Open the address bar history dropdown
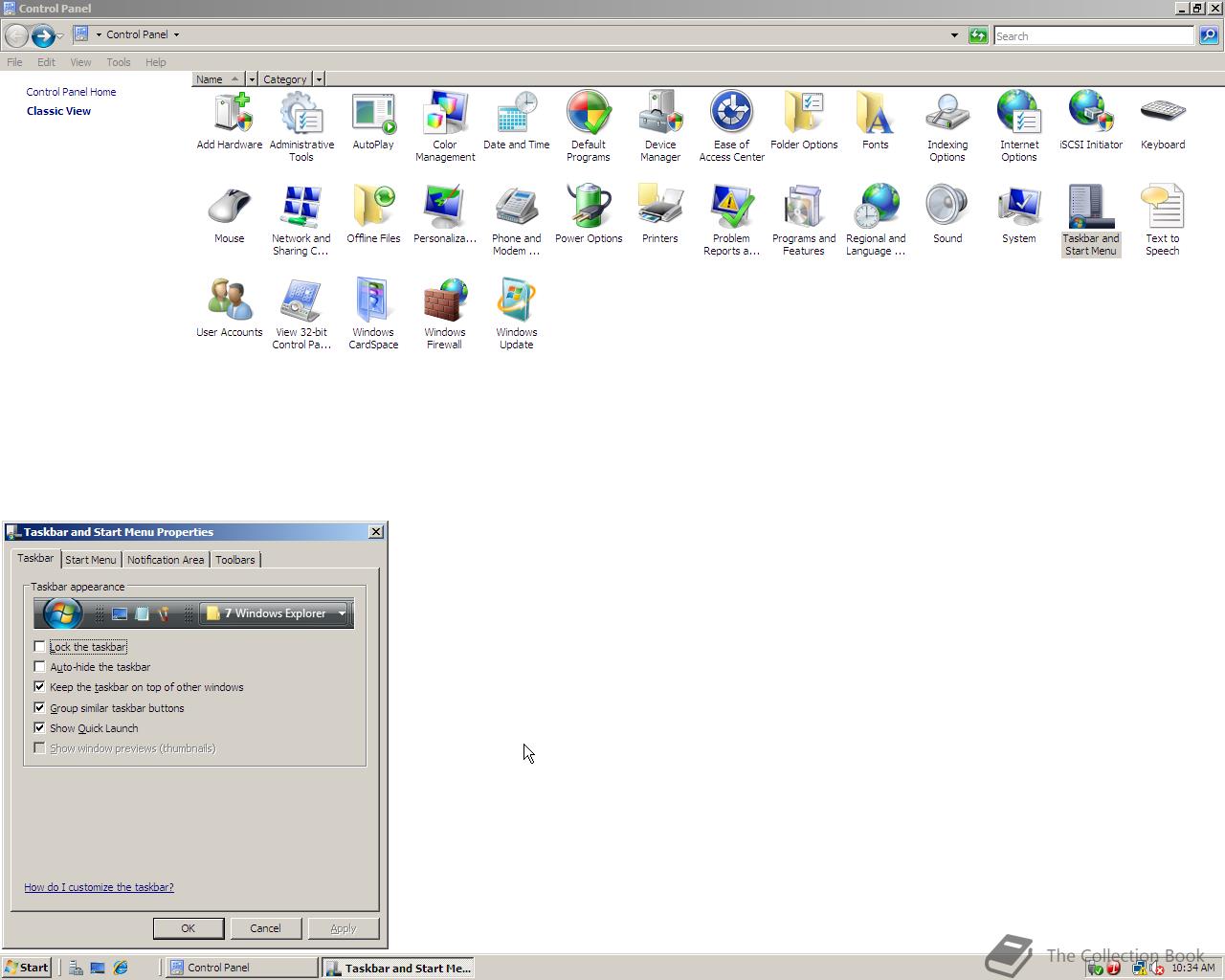The height and width of the screenshot is (980, 1225). [954, 35]
